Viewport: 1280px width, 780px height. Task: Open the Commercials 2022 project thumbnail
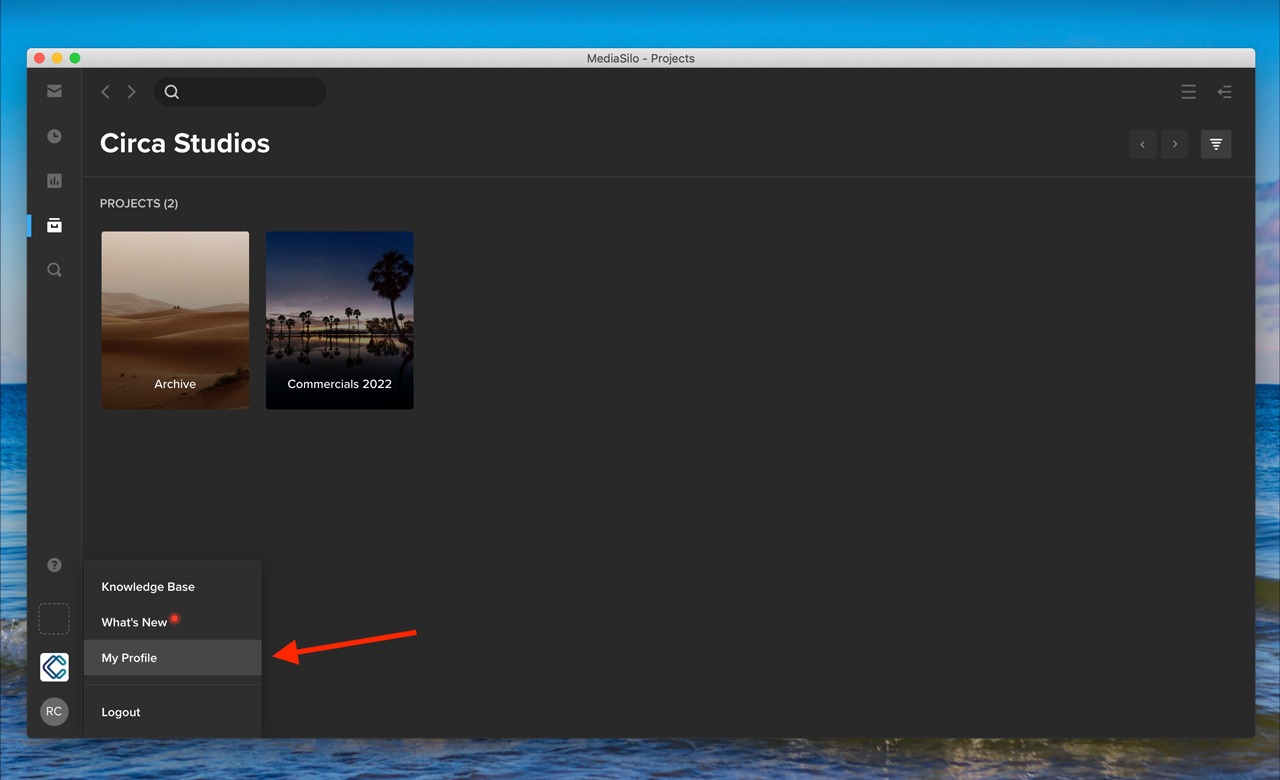(x=340, y=320)
